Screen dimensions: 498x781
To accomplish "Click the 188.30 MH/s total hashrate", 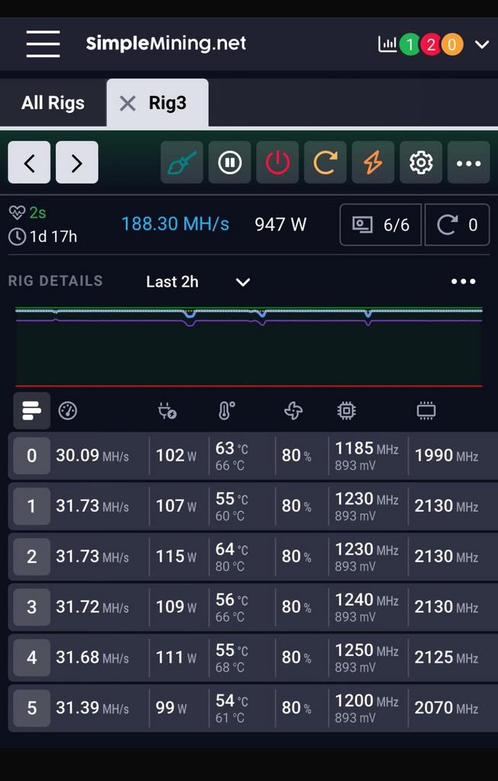I will 175,224.
